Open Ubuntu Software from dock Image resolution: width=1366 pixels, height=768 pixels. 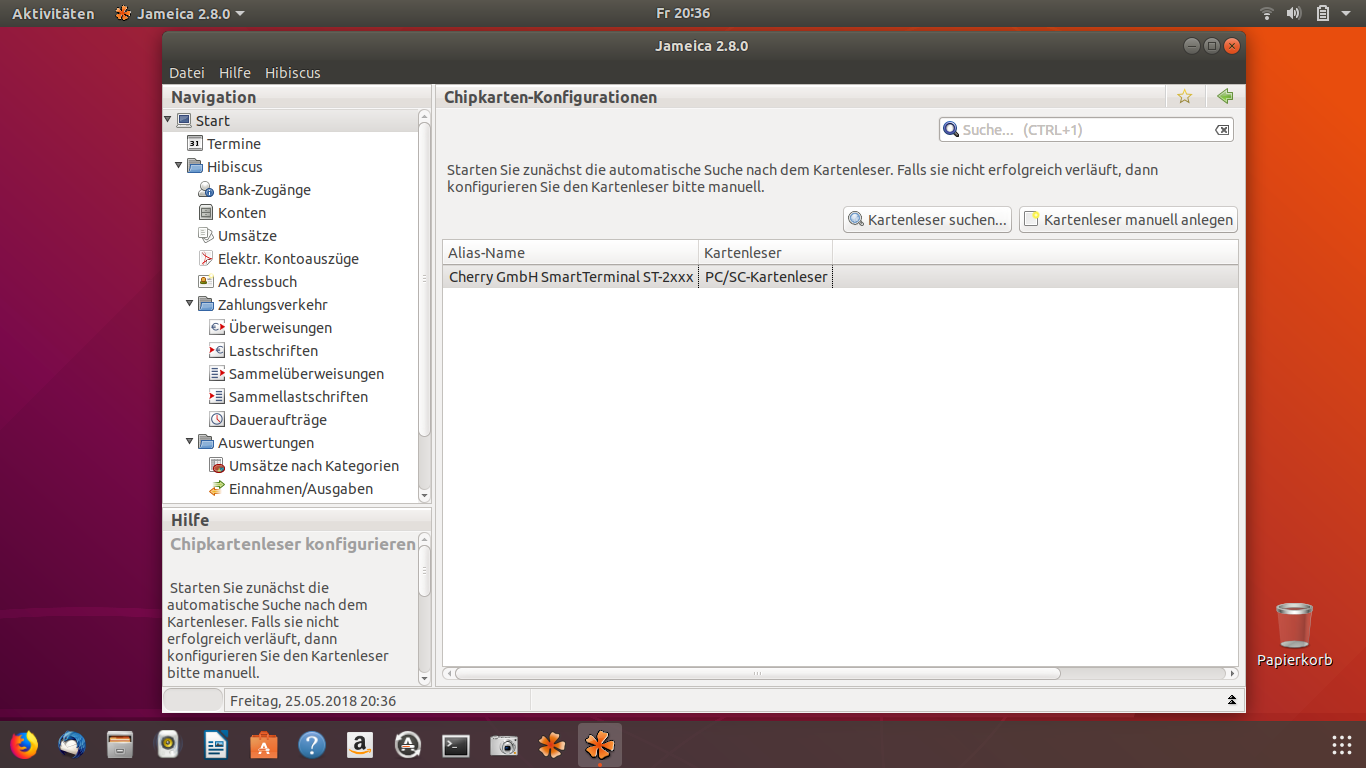pyautogui.click(x=264, y=745)
